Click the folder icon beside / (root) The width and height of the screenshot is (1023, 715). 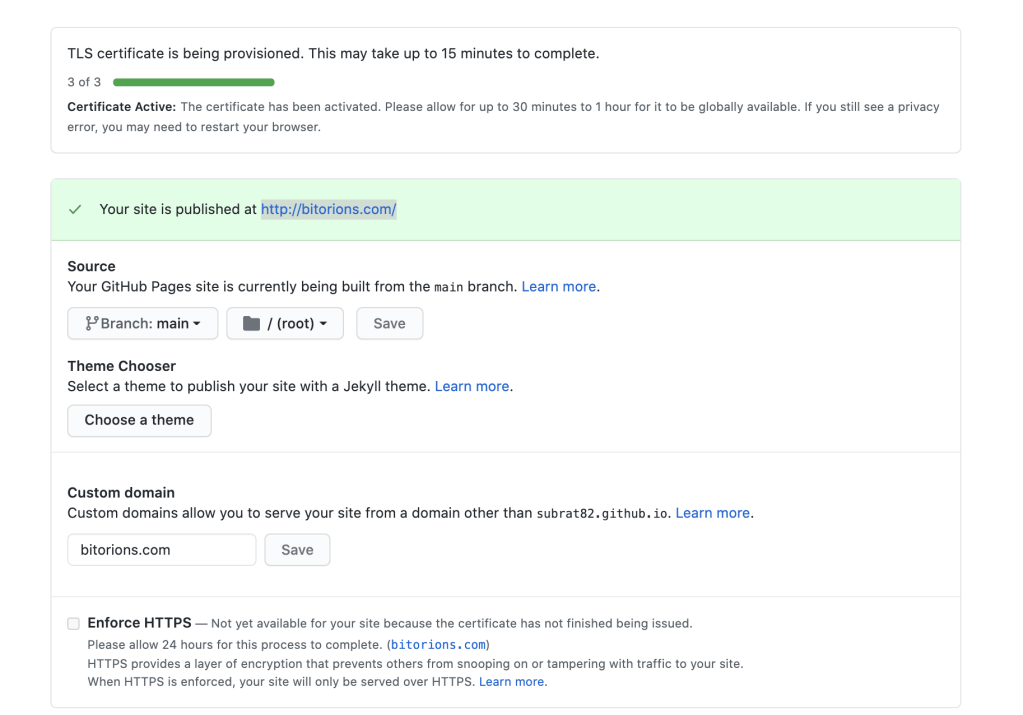point(251,324)
